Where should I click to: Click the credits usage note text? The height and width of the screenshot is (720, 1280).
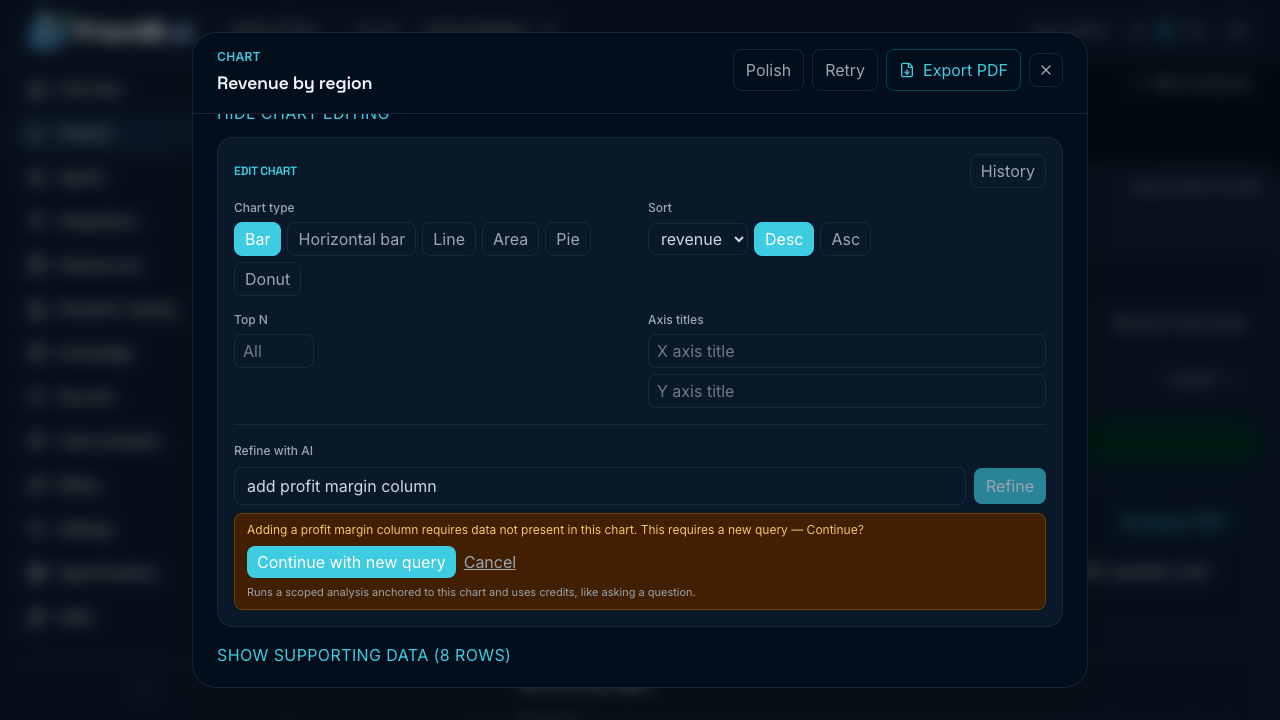[x=471, y=592]
